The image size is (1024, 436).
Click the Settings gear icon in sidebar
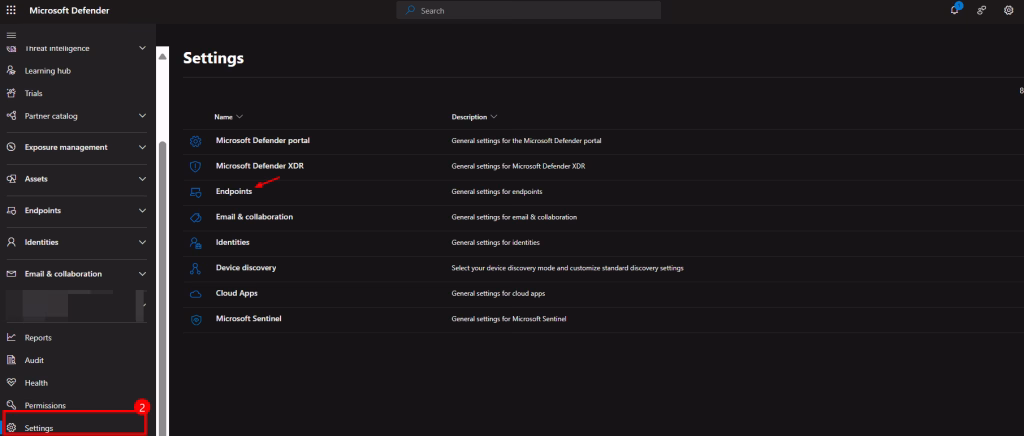click(11, 428)
